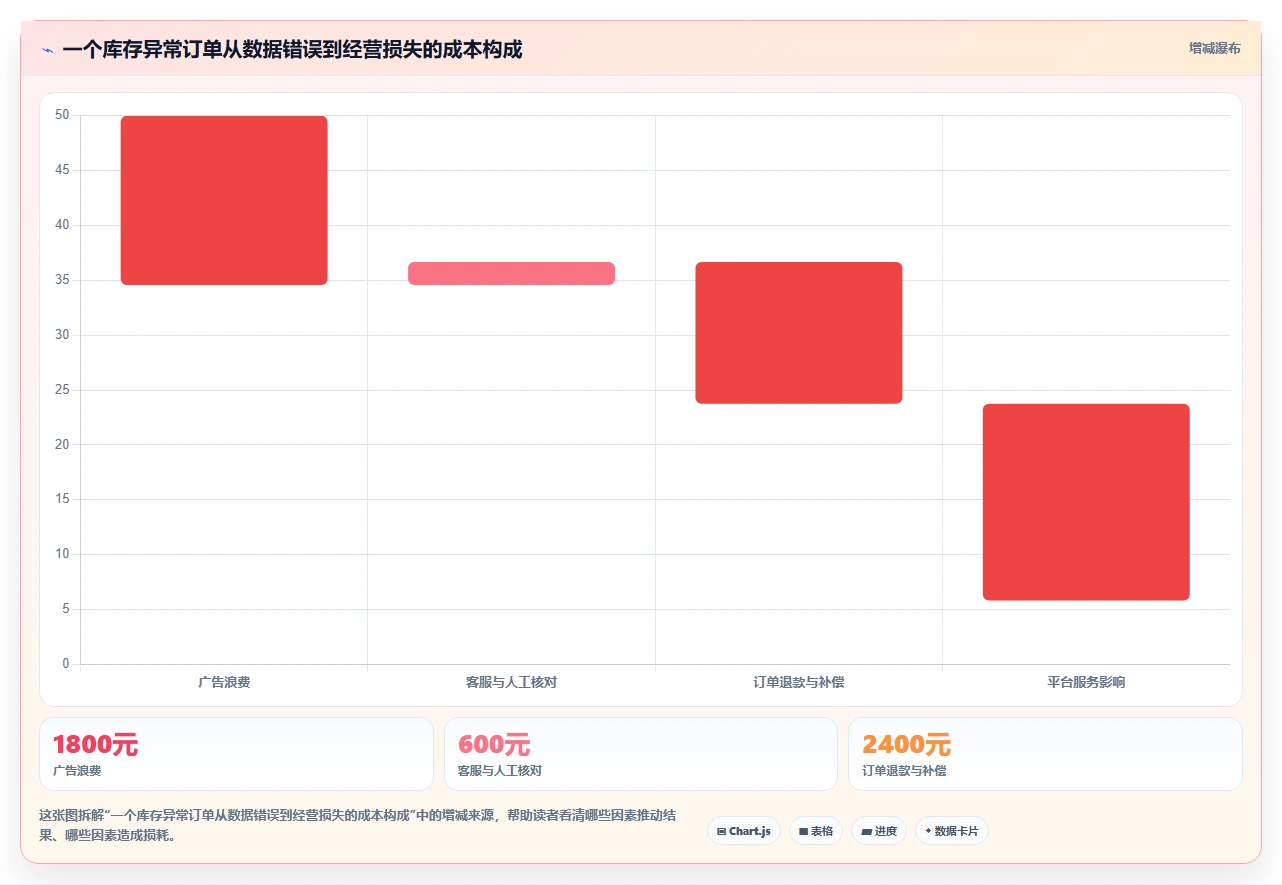The image size is (1282, 885).
Task: Select the 广告浪费 red bar
Action: click(x=224, y=200)
